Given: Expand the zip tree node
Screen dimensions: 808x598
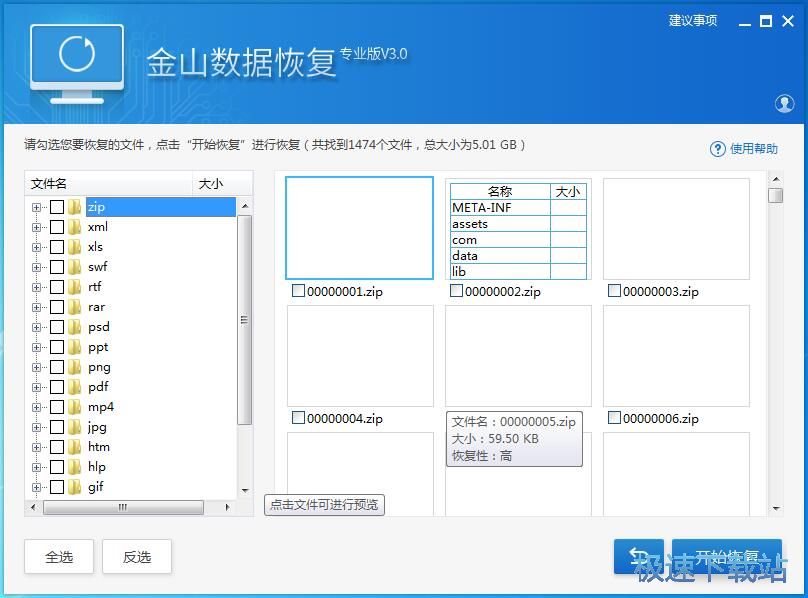Looking at the screenshot, I should [x=36, y=207].
